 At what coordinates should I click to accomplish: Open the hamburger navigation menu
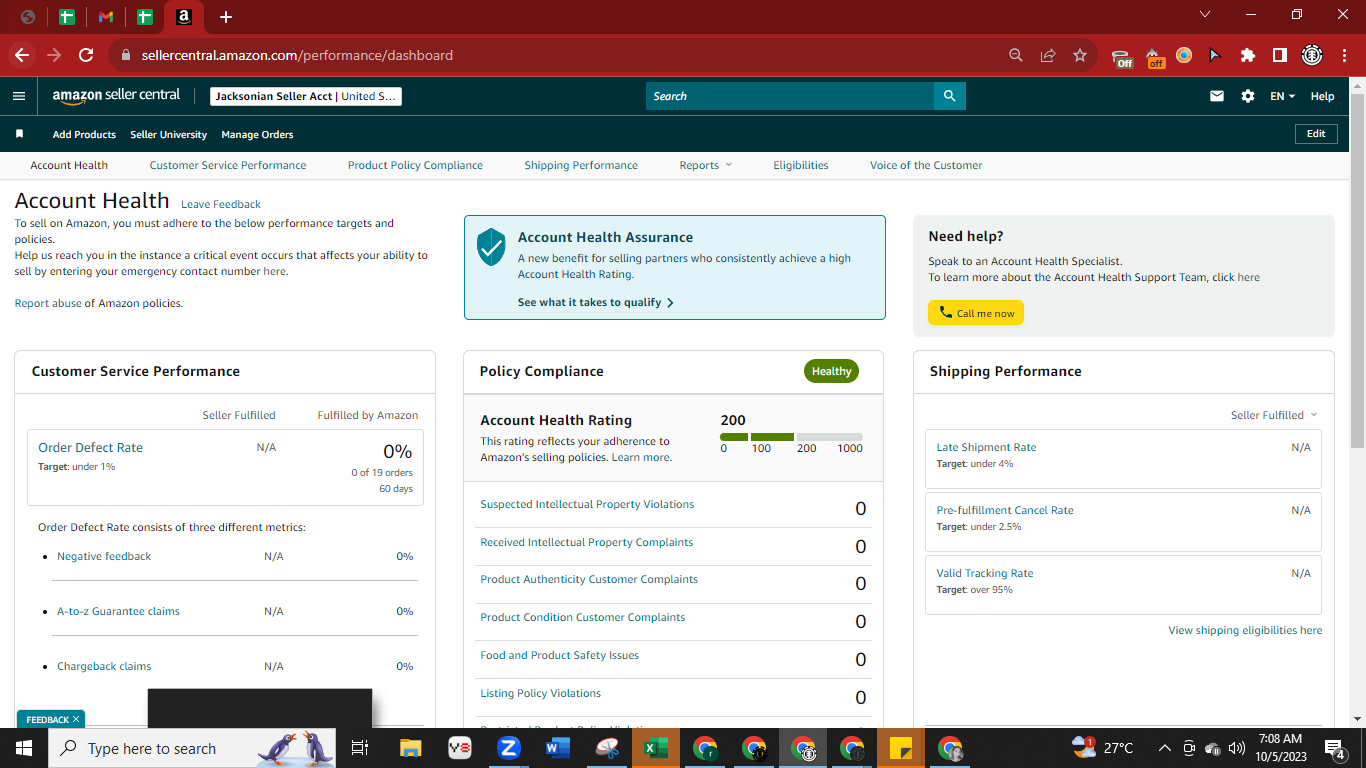coord(19,96)
